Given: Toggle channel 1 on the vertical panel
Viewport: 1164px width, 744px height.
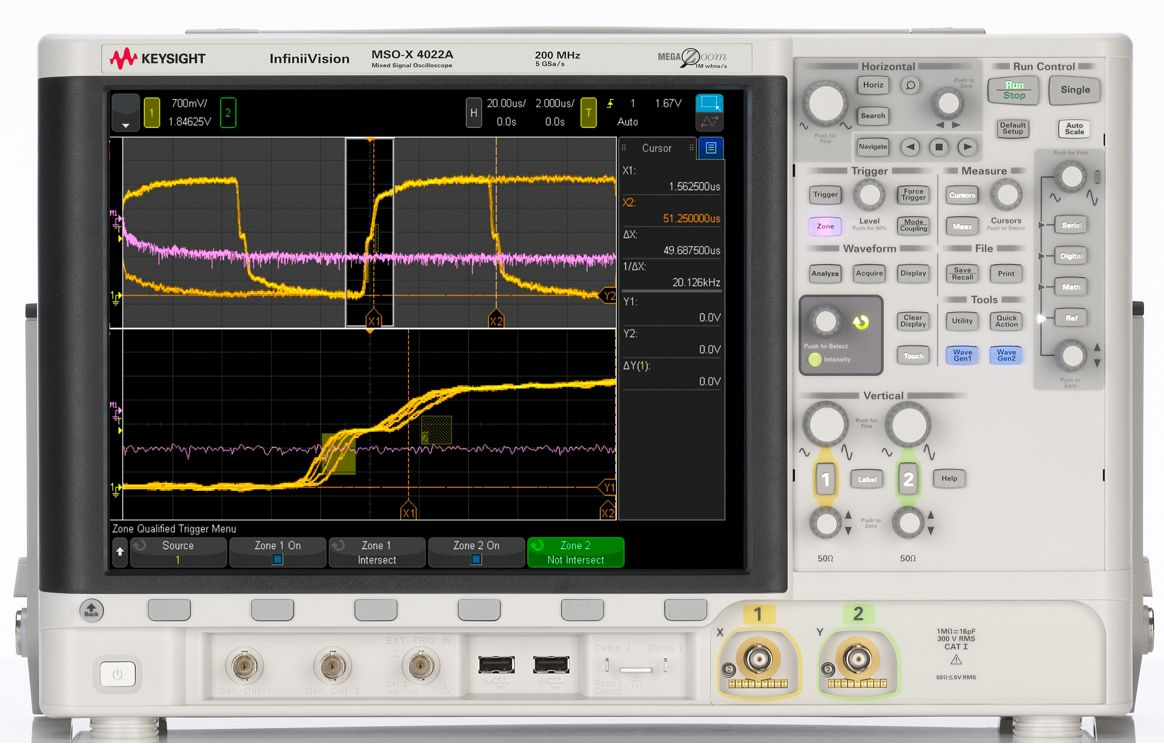Looking at the screenshot, I should (x=825, y=479).
